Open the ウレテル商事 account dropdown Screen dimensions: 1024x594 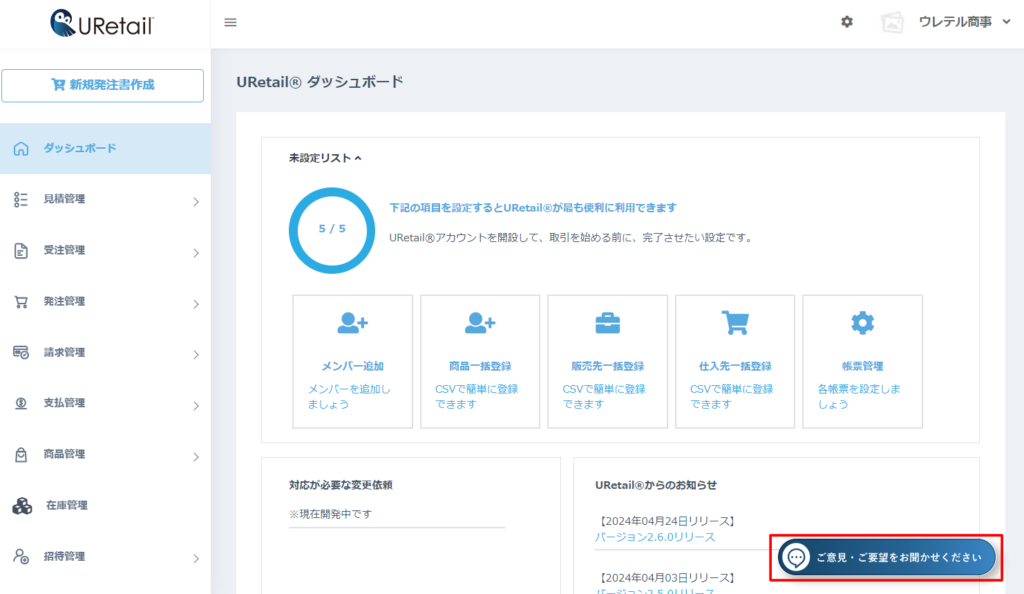[x=965, y=22]
